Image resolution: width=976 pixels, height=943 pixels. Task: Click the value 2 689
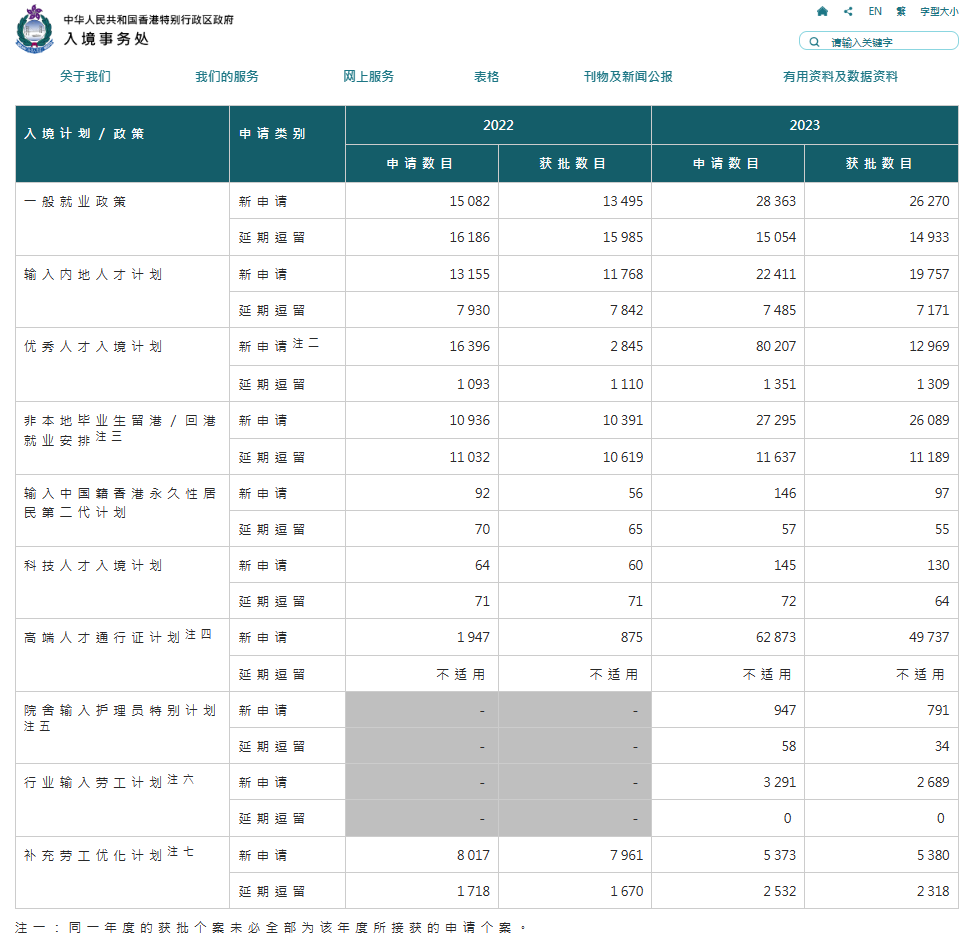click(932, 782)
